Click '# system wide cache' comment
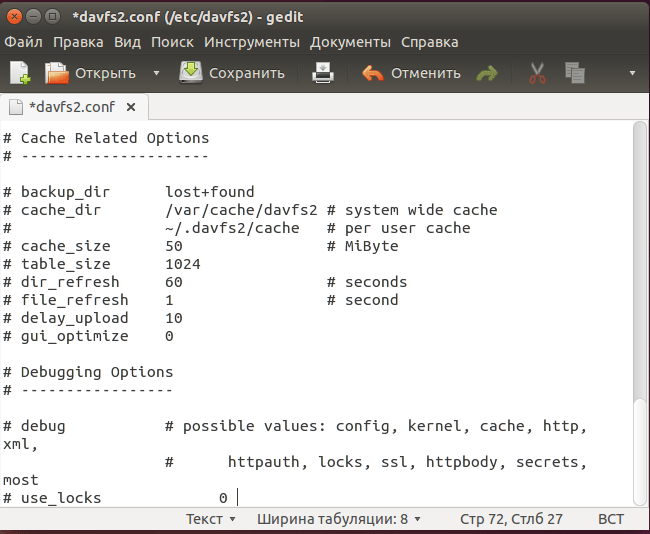Screen dimensions: 650x534 coord(412,210)
